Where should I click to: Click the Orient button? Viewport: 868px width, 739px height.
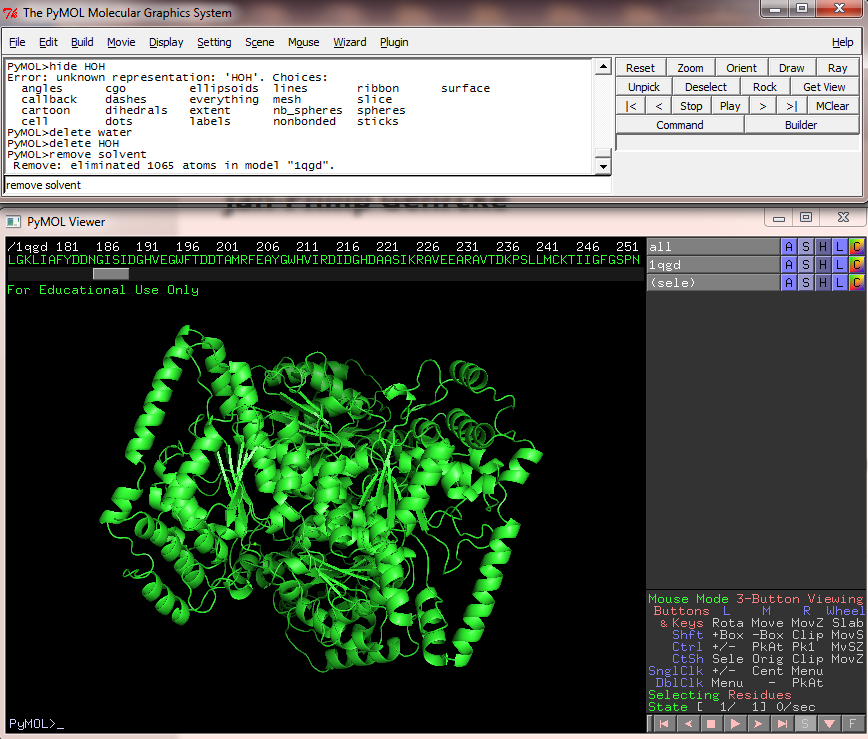741,68
